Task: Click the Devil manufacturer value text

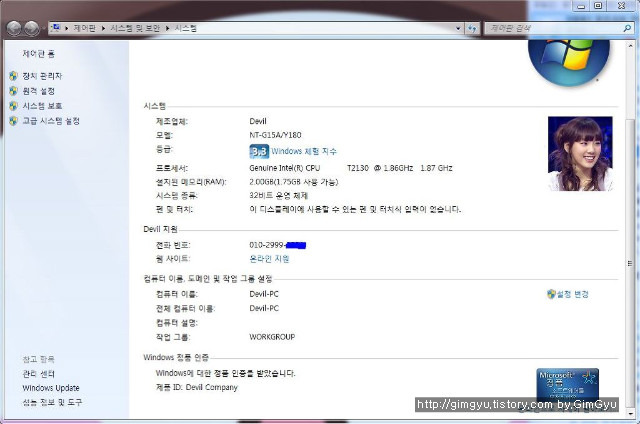Action: (x=258, y=121)
